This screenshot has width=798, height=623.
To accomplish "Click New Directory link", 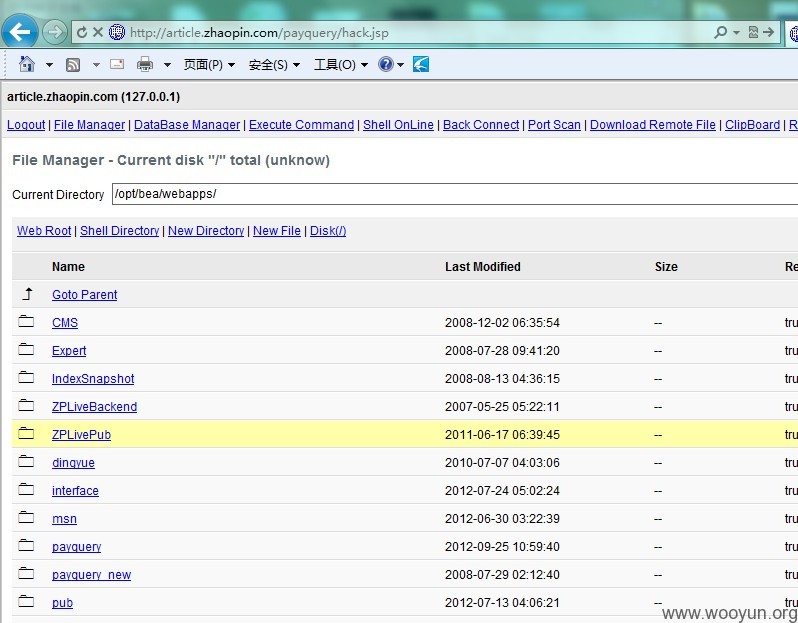I will click(x=206, y=231).
